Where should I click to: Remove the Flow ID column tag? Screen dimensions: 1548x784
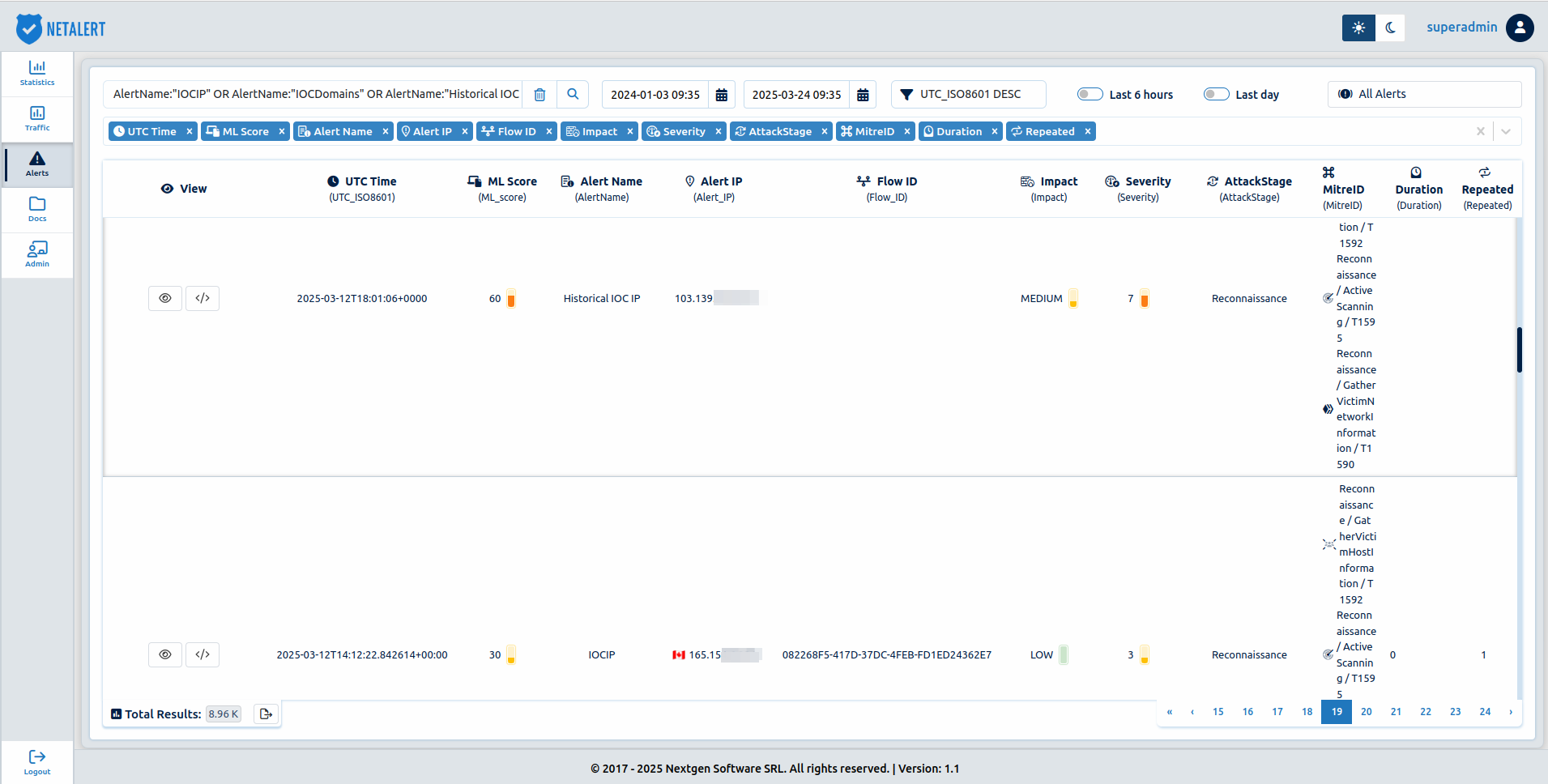coord(549,131)
